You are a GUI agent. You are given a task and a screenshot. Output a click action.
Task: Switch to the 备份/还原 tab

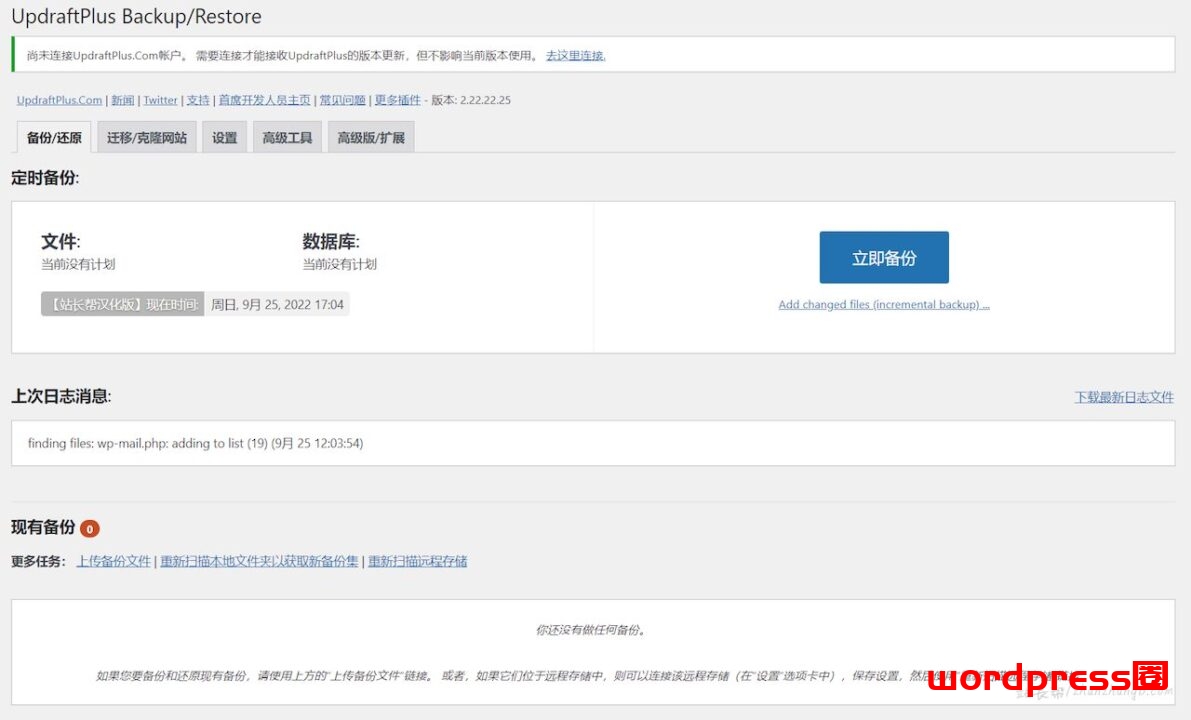tap(54, 137)
